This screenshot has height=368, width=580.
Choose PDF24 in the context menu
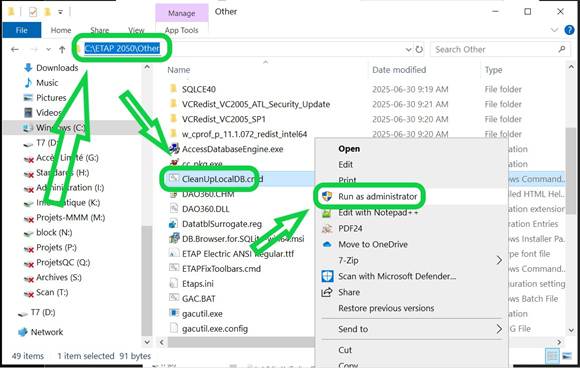click(350, 229)
